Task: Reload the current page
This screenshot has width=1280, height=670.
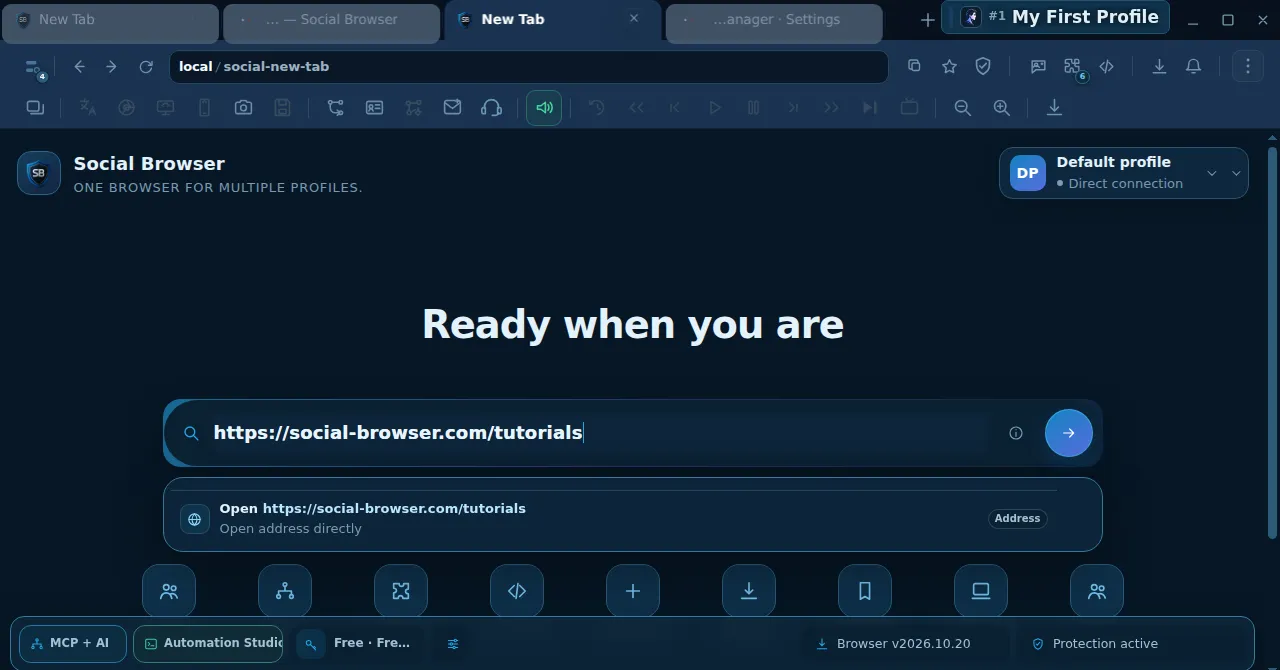Action: (146, 67)
